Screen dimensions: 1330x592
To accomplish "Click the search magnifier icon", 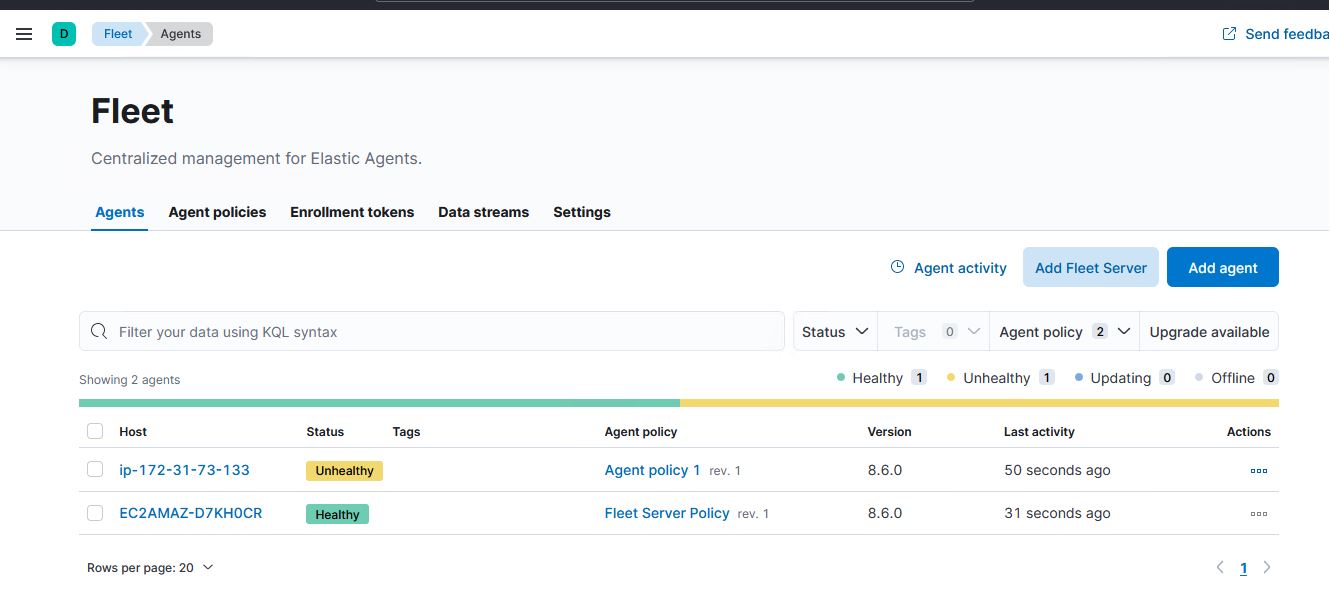I will click(x=99, y=331).
